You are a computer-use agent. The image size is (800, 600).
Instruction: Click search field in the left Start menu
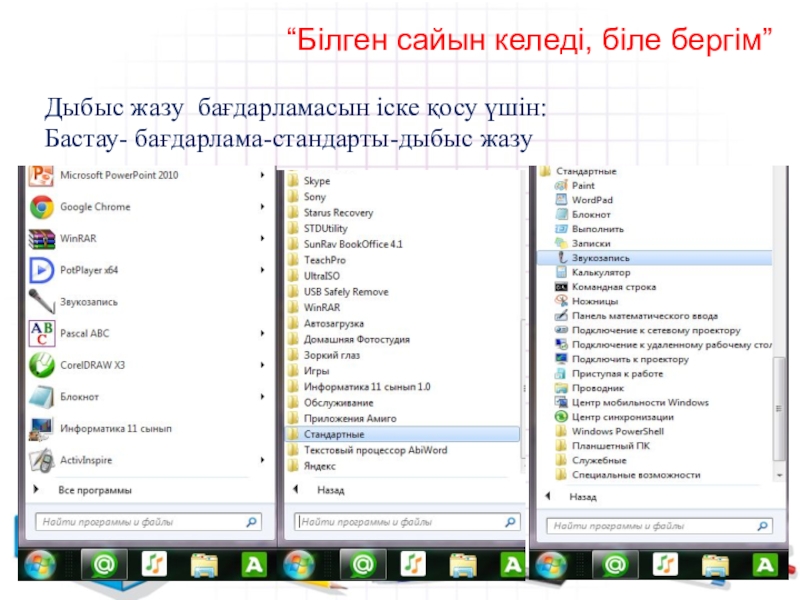pyautogui.click(x=148, y=522)
